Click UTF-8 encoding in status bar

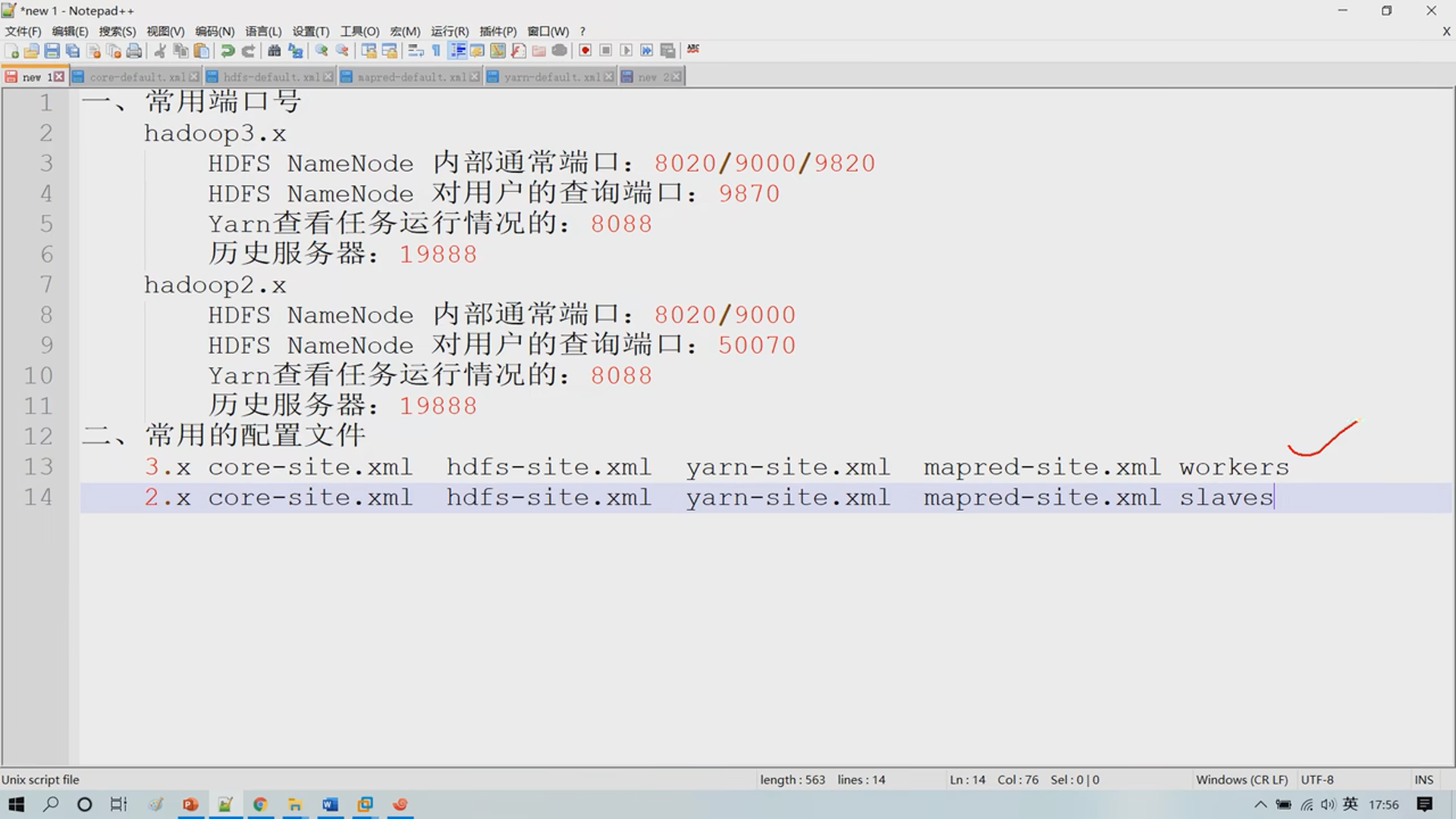point(1317,780)
